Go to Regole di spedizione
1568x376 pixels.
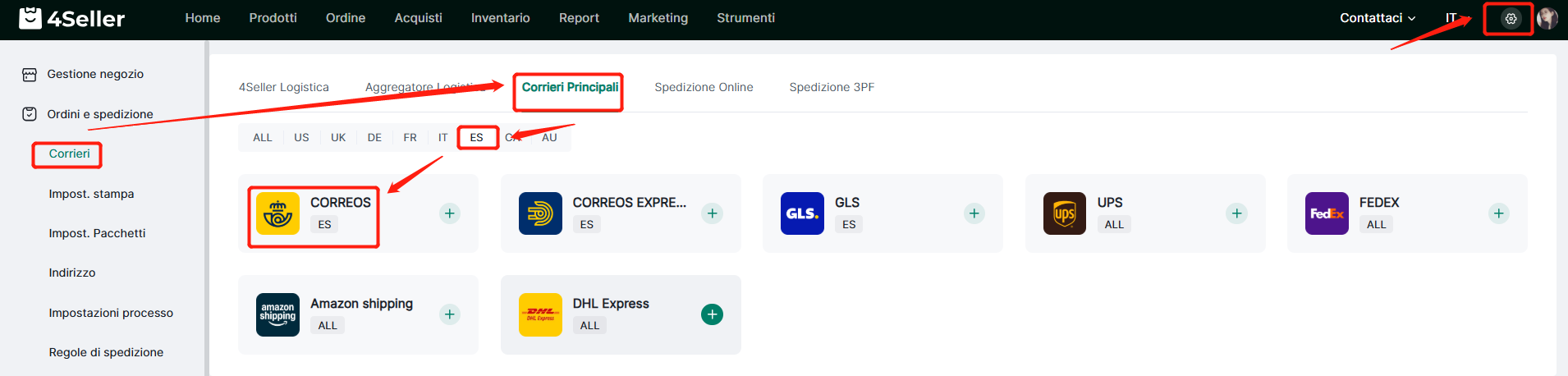click(106, 352)
